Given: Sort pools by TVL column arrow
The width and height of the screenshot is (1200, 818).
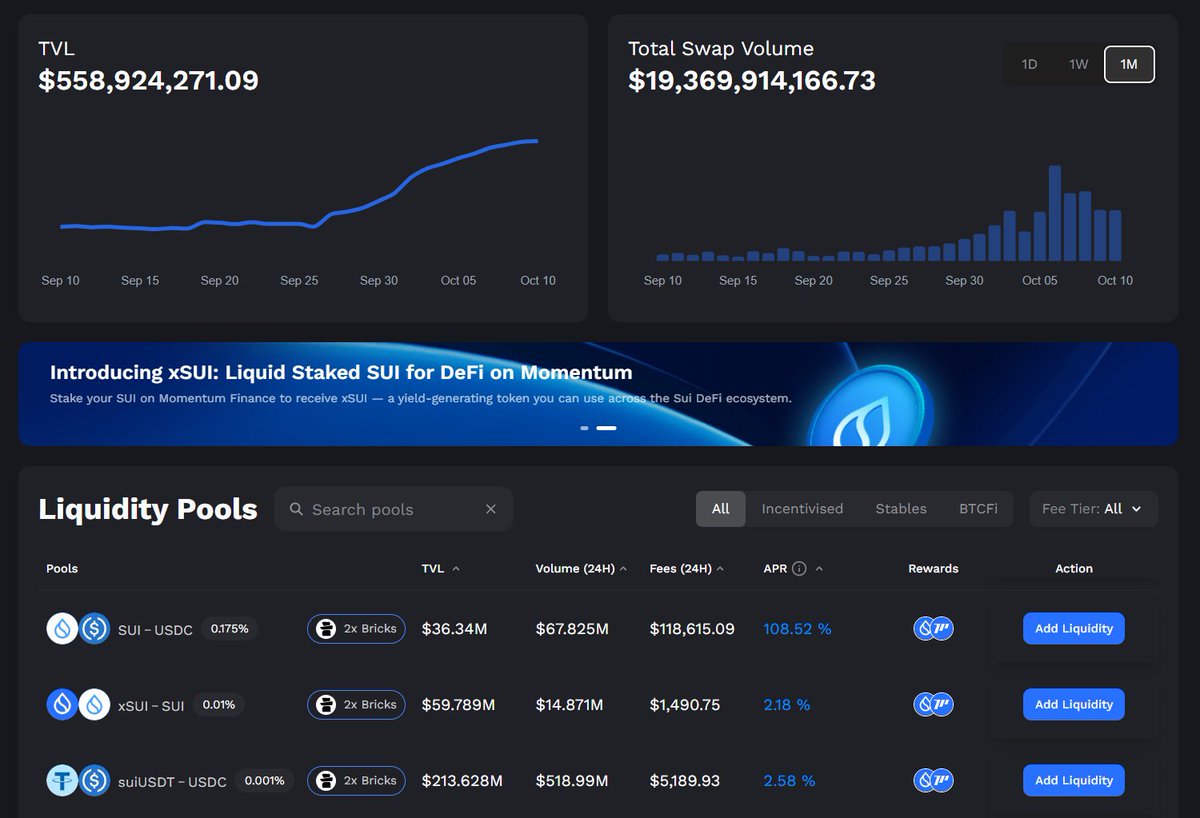Looking at the screenshot, I should [x=456, y=568].
